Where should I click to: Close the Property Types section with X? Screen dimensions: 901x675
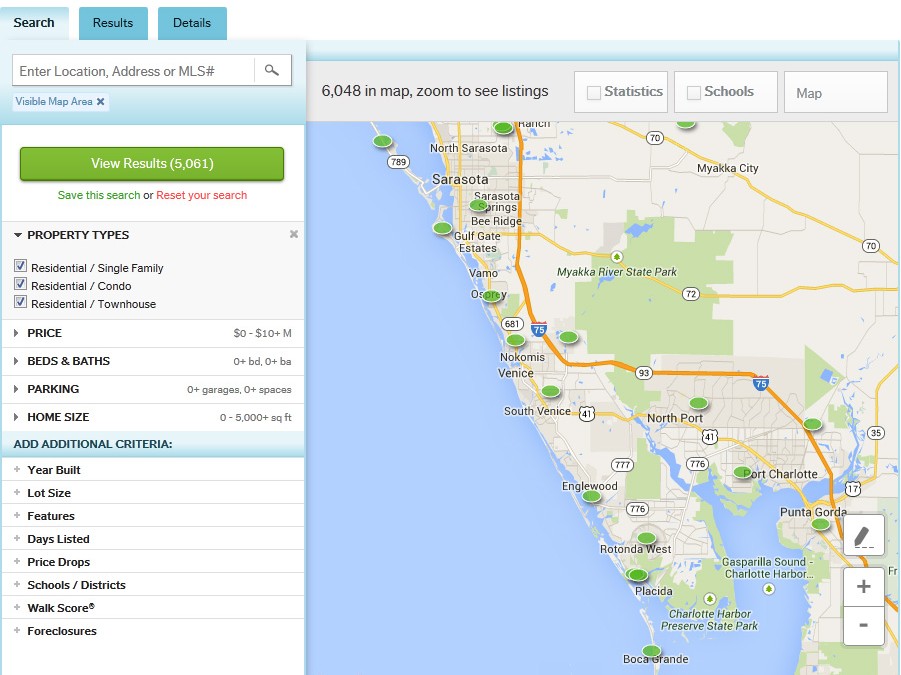point(294,234)
